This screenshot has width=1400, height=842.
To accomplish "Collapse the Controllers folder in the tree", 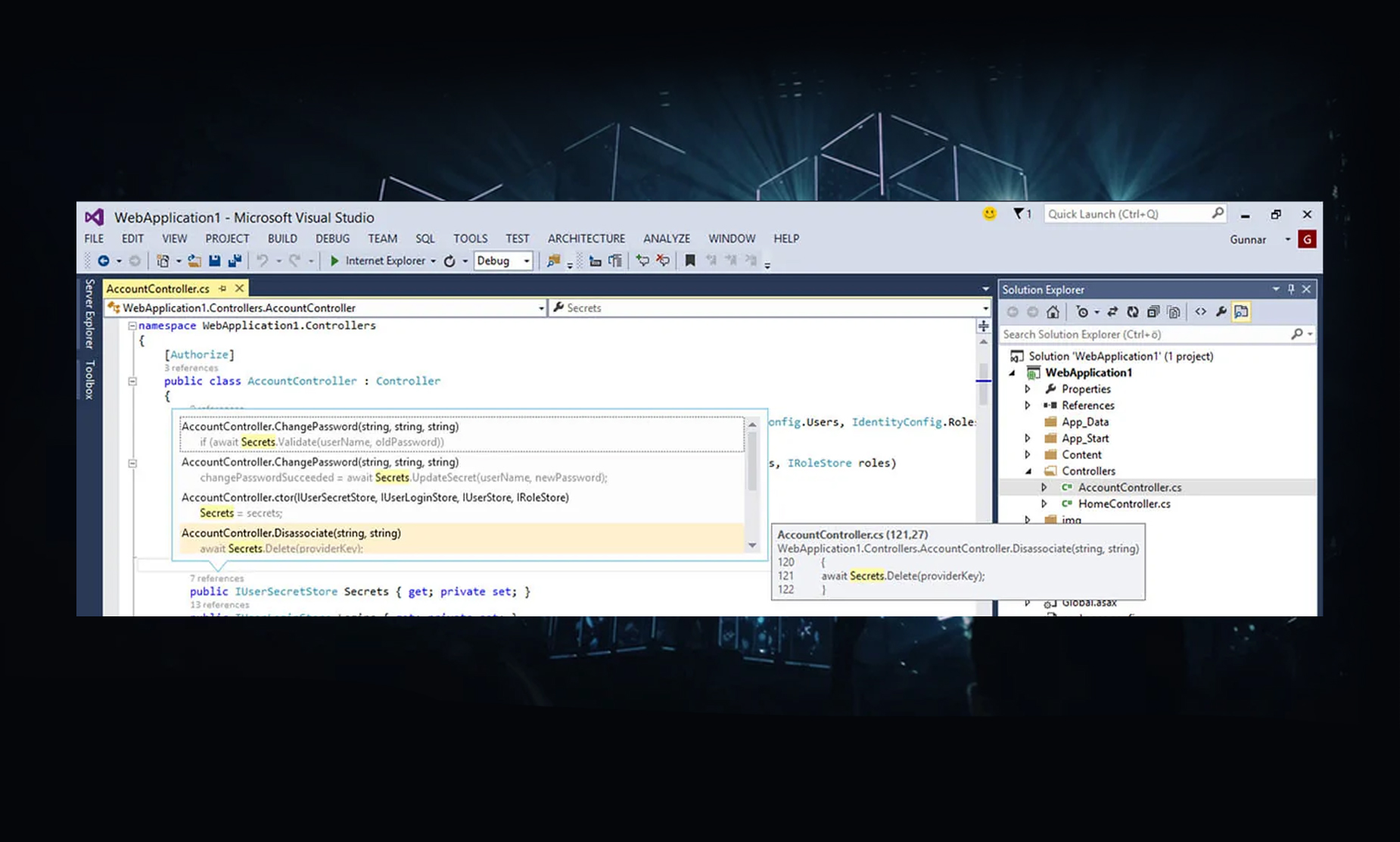I will click(1028, 471).
